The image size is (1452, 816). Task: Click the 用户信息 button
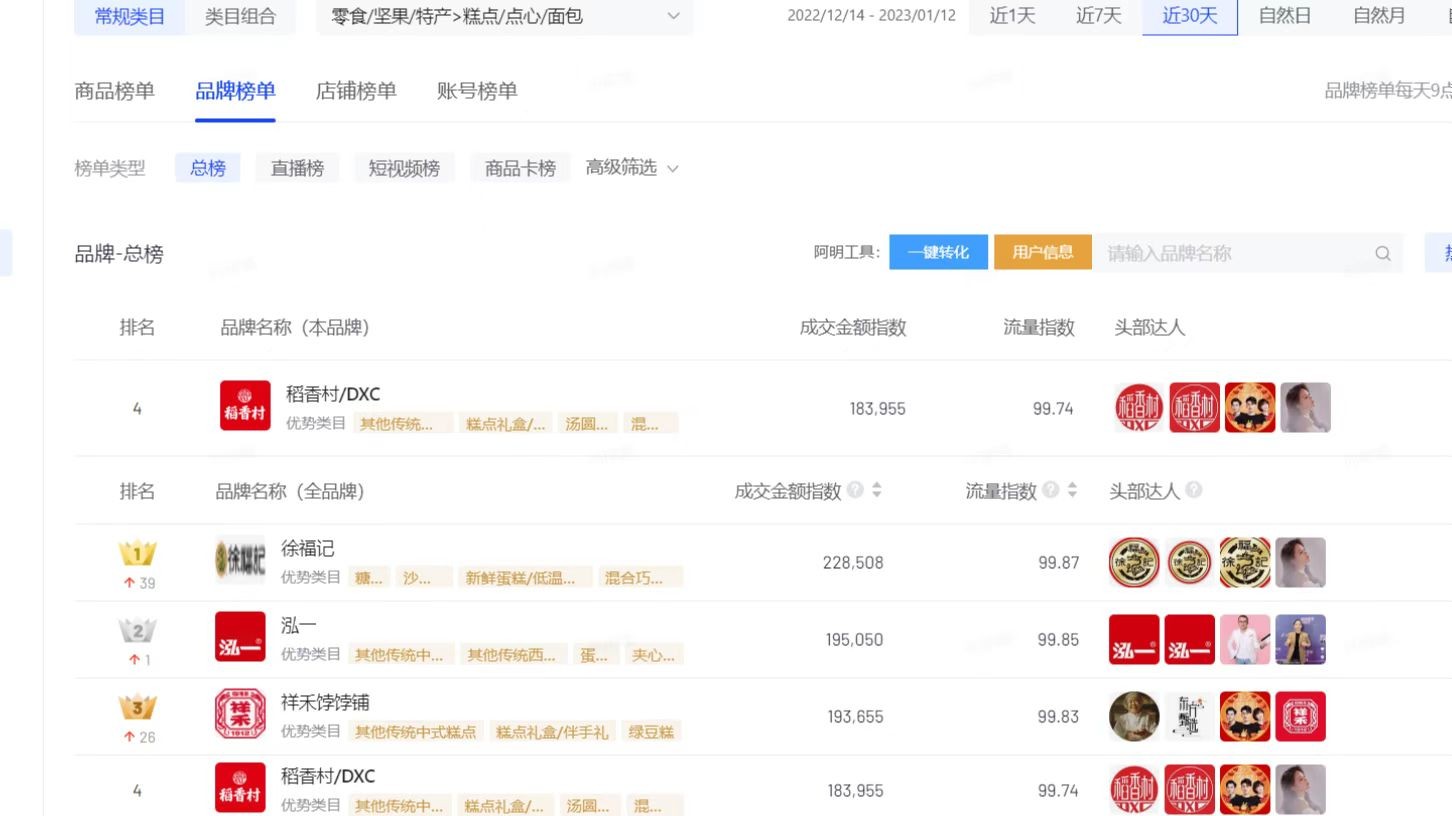[1042, 252]
